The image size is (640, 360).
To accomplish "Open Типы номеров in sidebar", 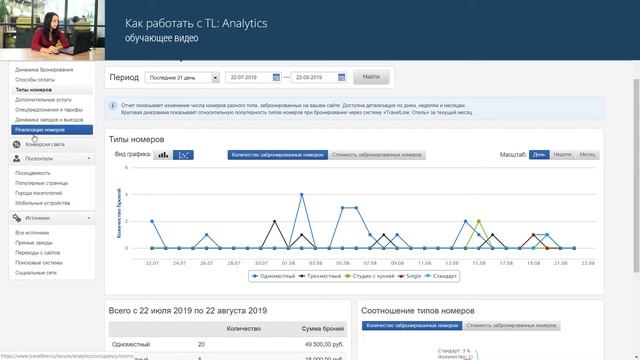I will (x=33, y=90).
